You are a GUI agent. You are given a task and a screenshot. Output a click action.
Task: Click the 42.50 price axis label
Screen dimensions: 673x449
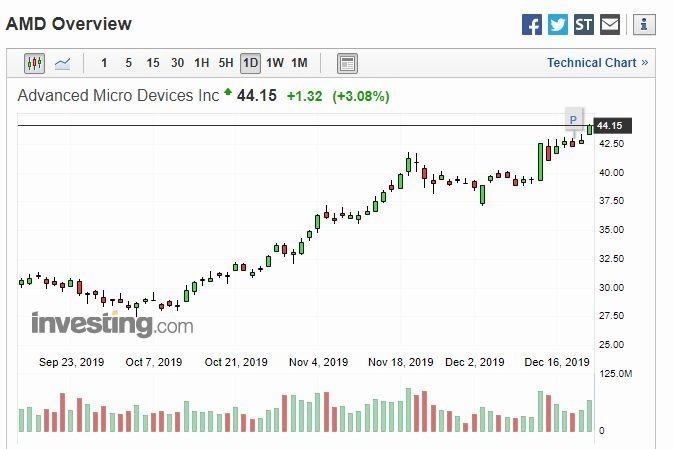point(612,143)
